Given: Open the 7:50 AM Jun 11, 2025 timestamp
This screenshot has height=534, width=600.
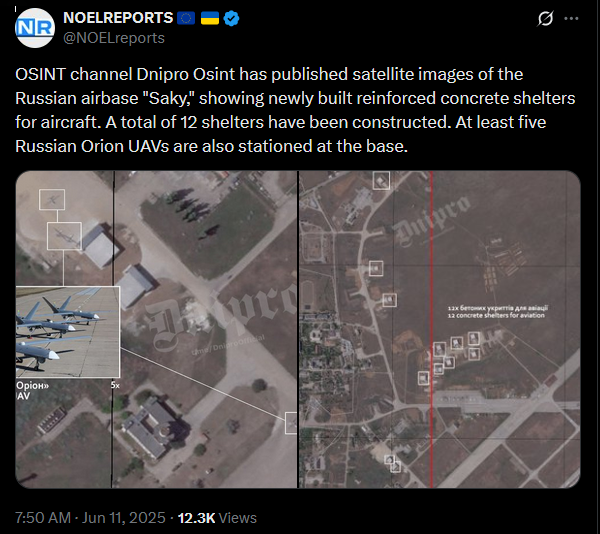Looking at the screenshot, I should [x=90, y=518].
